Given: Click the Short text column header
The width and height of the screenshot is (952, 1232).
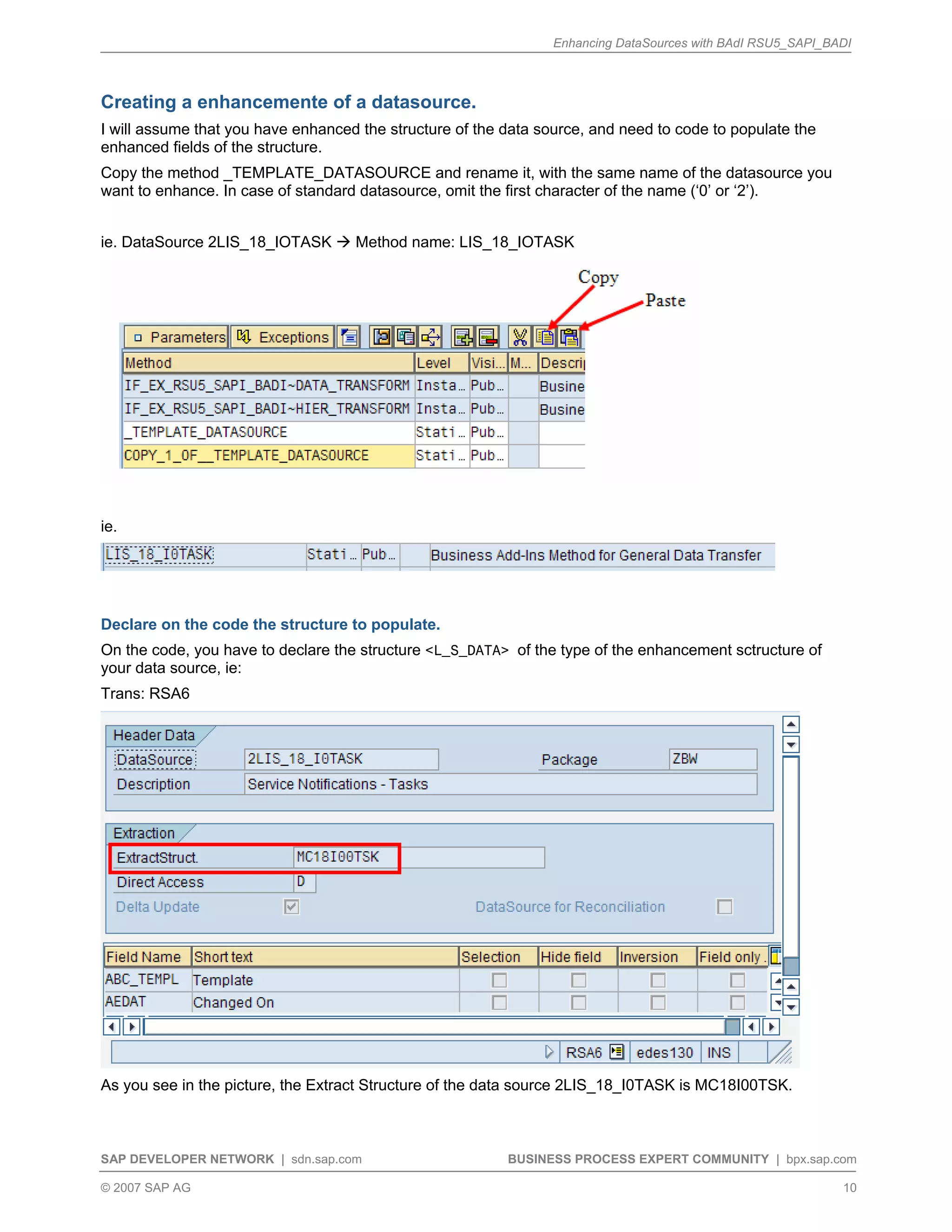Looking at the screenshot, I should (325, 957).
